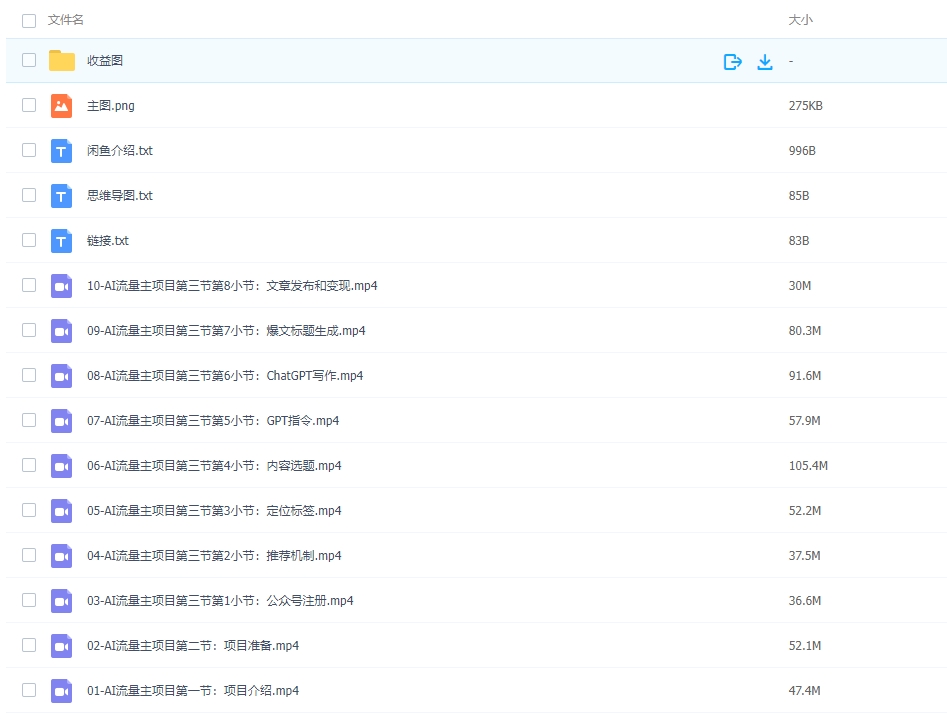Click the image thumbnail icon of 主图.png
This screenshot has width=947, height=723.
[61, 105]
